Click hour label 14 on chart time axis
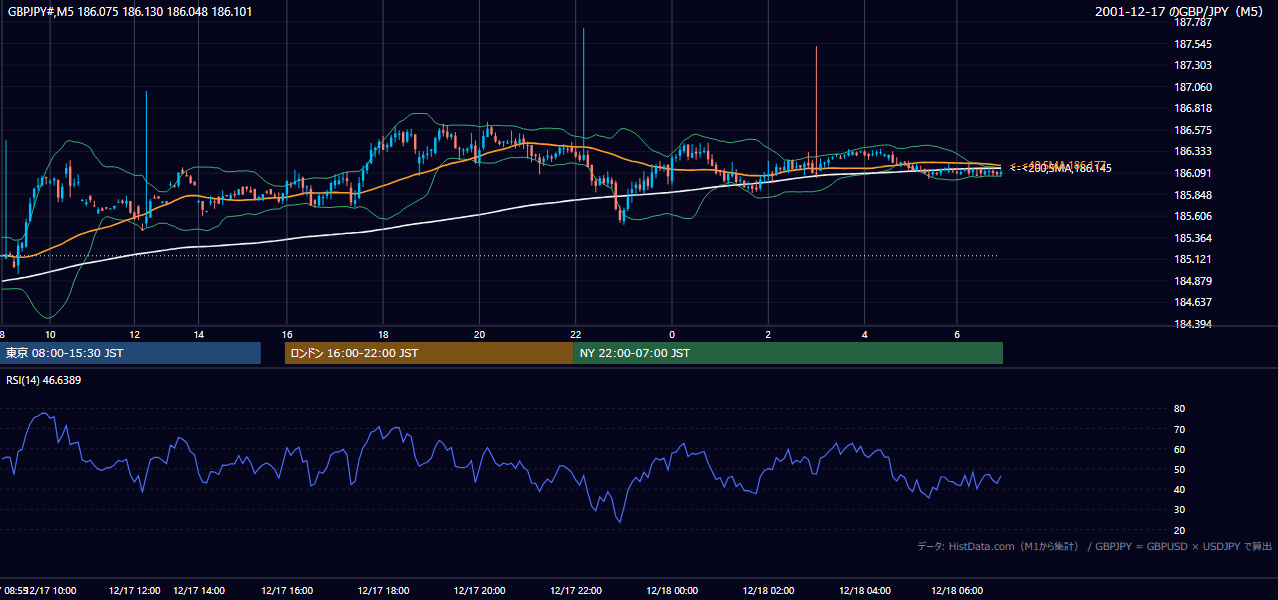The width and height of the screenshot is (1278, 600). (x=199, y=334)
